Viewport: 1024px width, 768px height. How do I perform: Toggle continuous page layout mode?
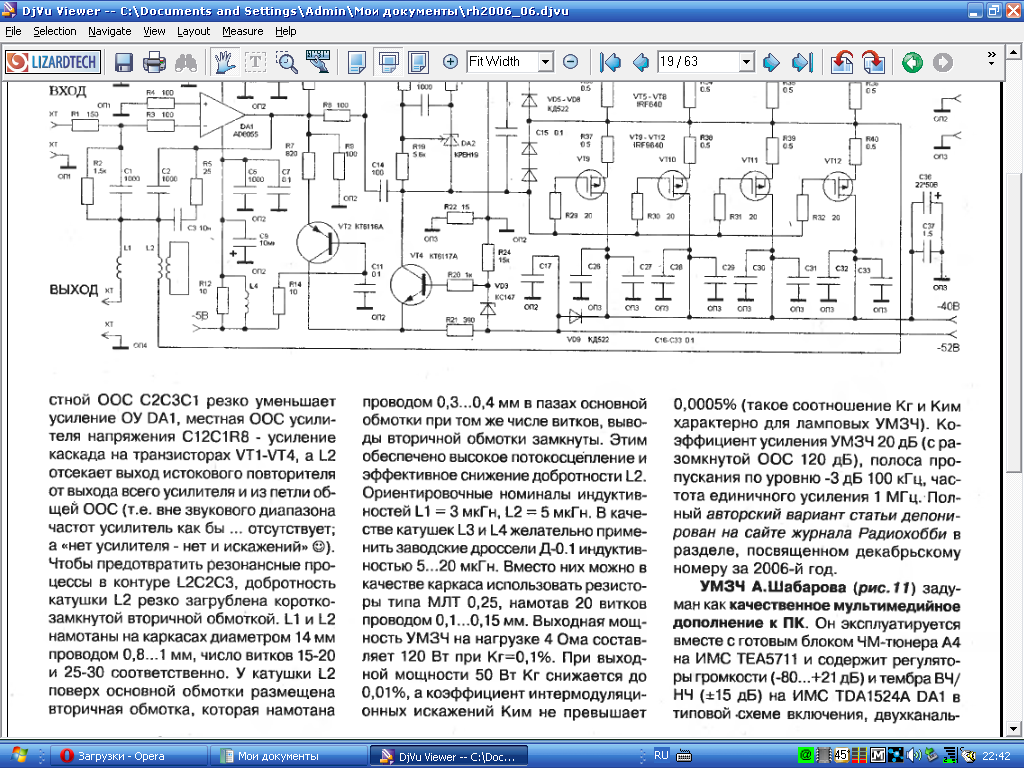(389, 62)
